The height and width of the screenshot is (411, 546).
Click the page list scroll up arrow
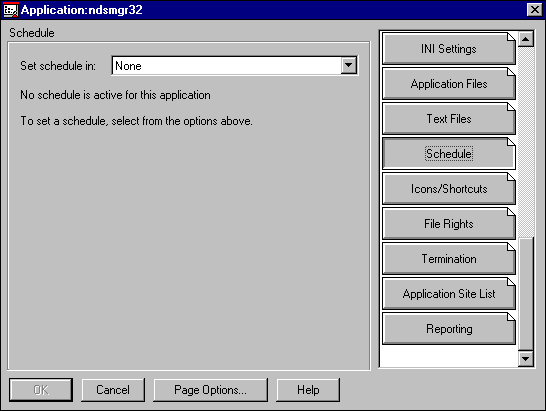pyautogui.click(x=526, y=39)
